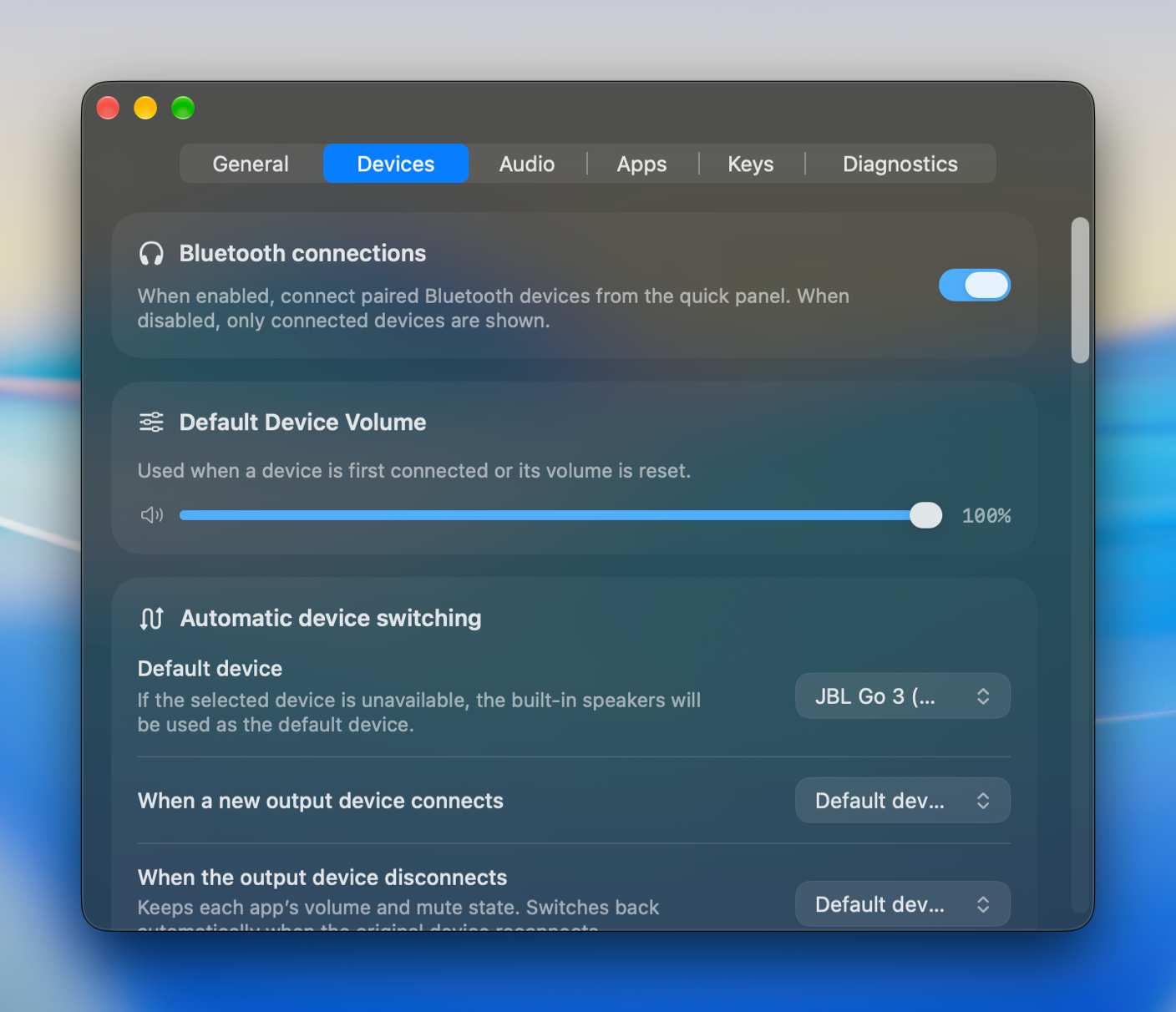
Task: Open the new output device connects dropdown
Action: (903, 801)
